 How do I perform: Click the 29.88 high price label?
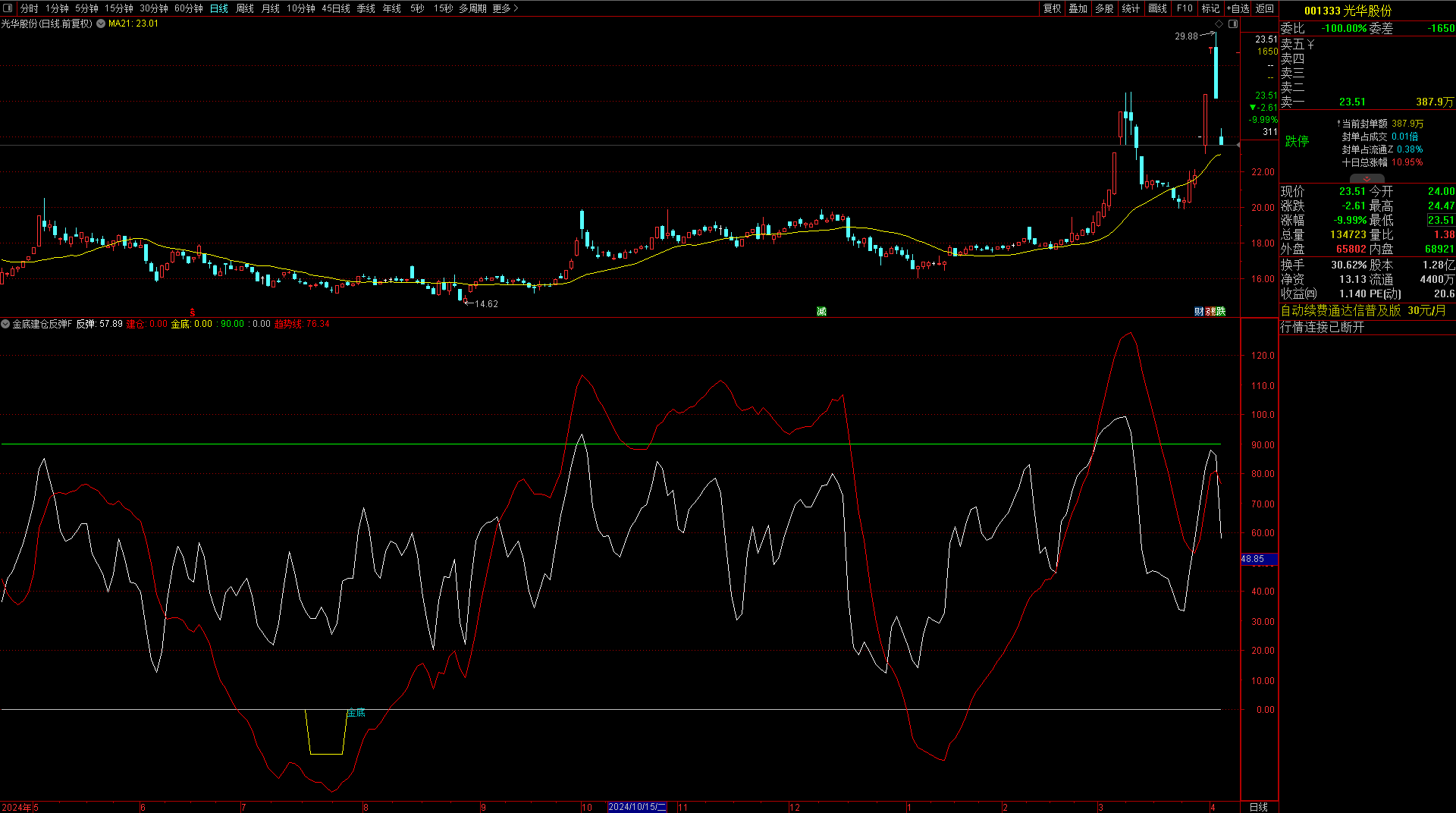click(x=1187, y=36)
